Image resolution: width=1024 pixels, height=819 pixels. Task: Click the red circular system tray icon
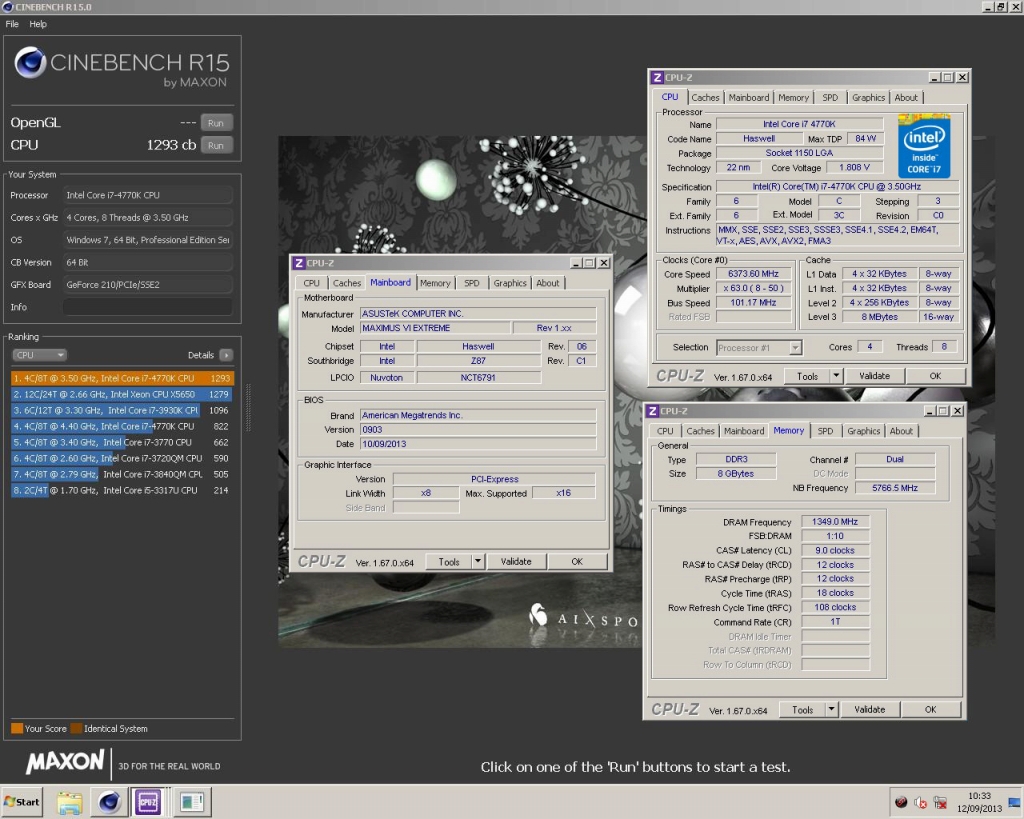900,801
